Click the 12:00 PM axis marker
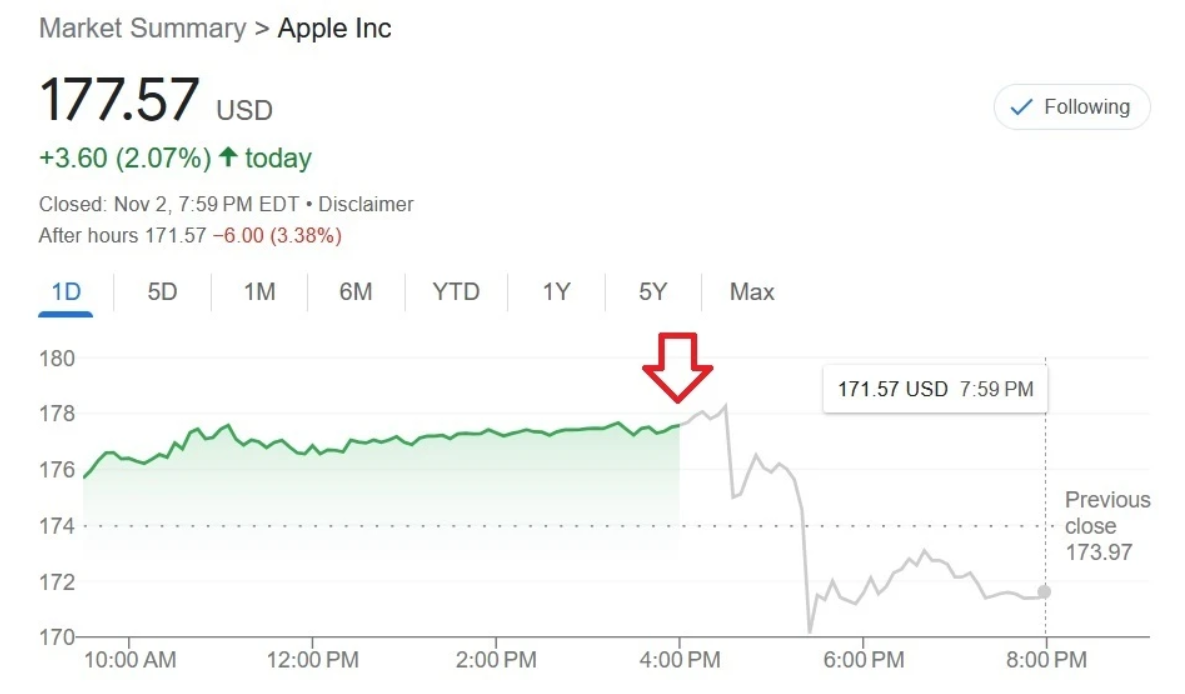This screenshot has height=694, width=1185. pos(312,660)
